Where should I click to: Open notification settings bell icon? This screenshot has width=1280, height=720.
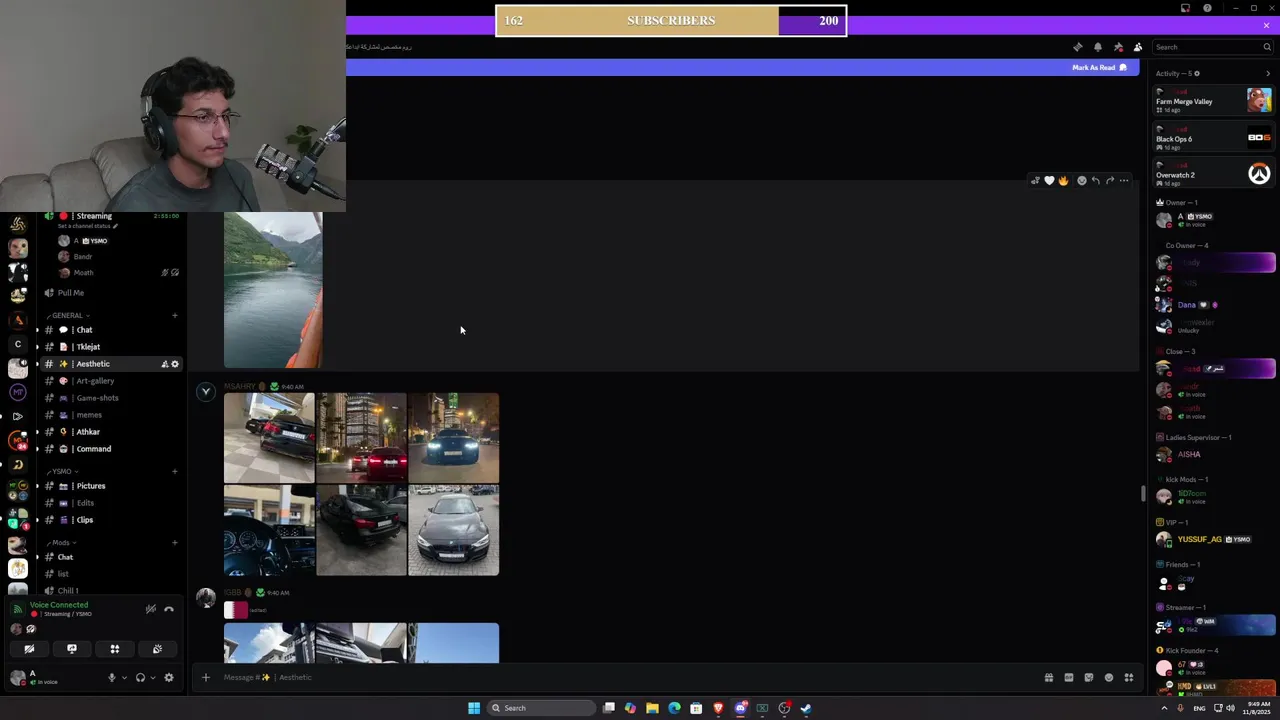click(x=1097, y=47)
